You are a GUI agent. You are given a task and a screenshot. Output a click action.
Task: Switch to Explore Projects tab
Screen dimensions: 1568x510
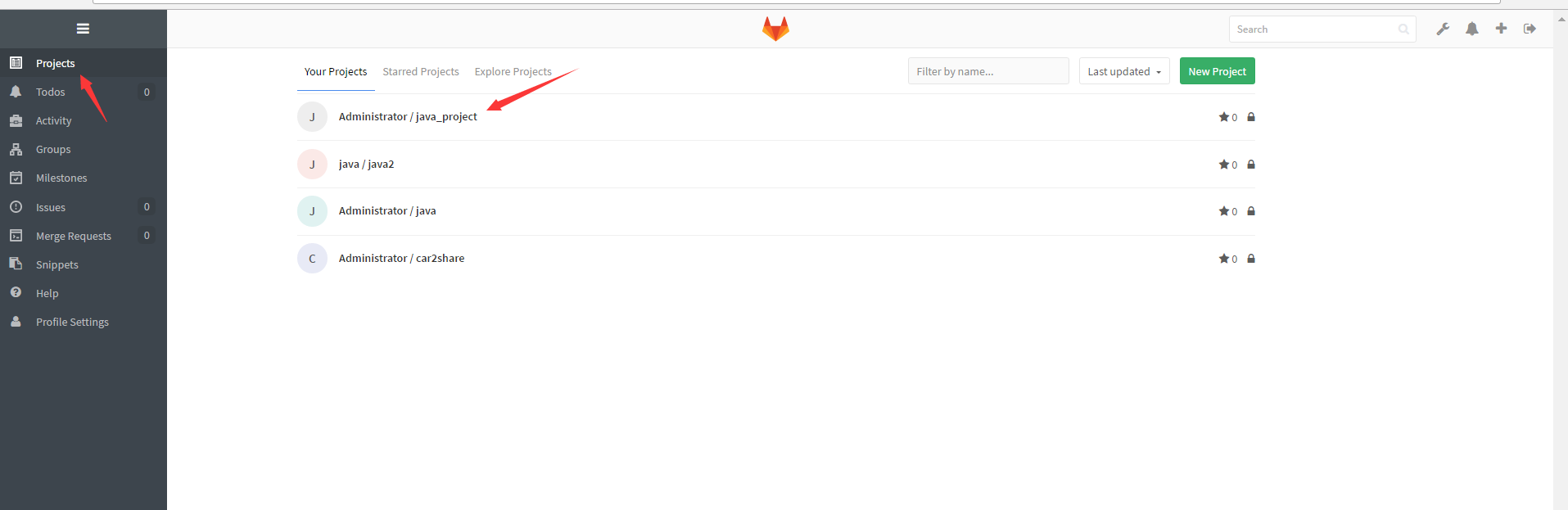pos(513,72)
